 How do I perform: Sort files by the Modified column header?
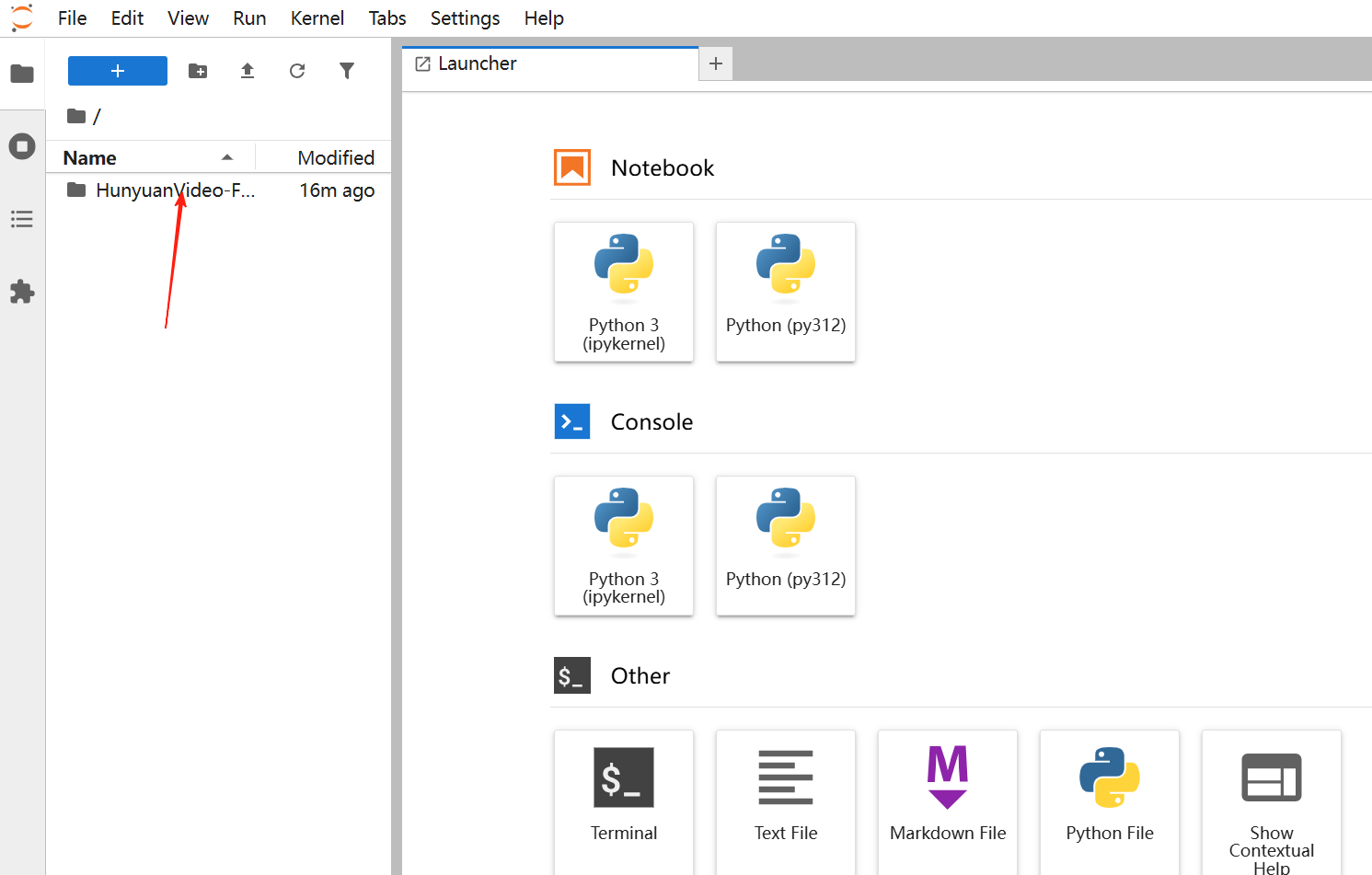pyautogui.click(x=324, y=158)
